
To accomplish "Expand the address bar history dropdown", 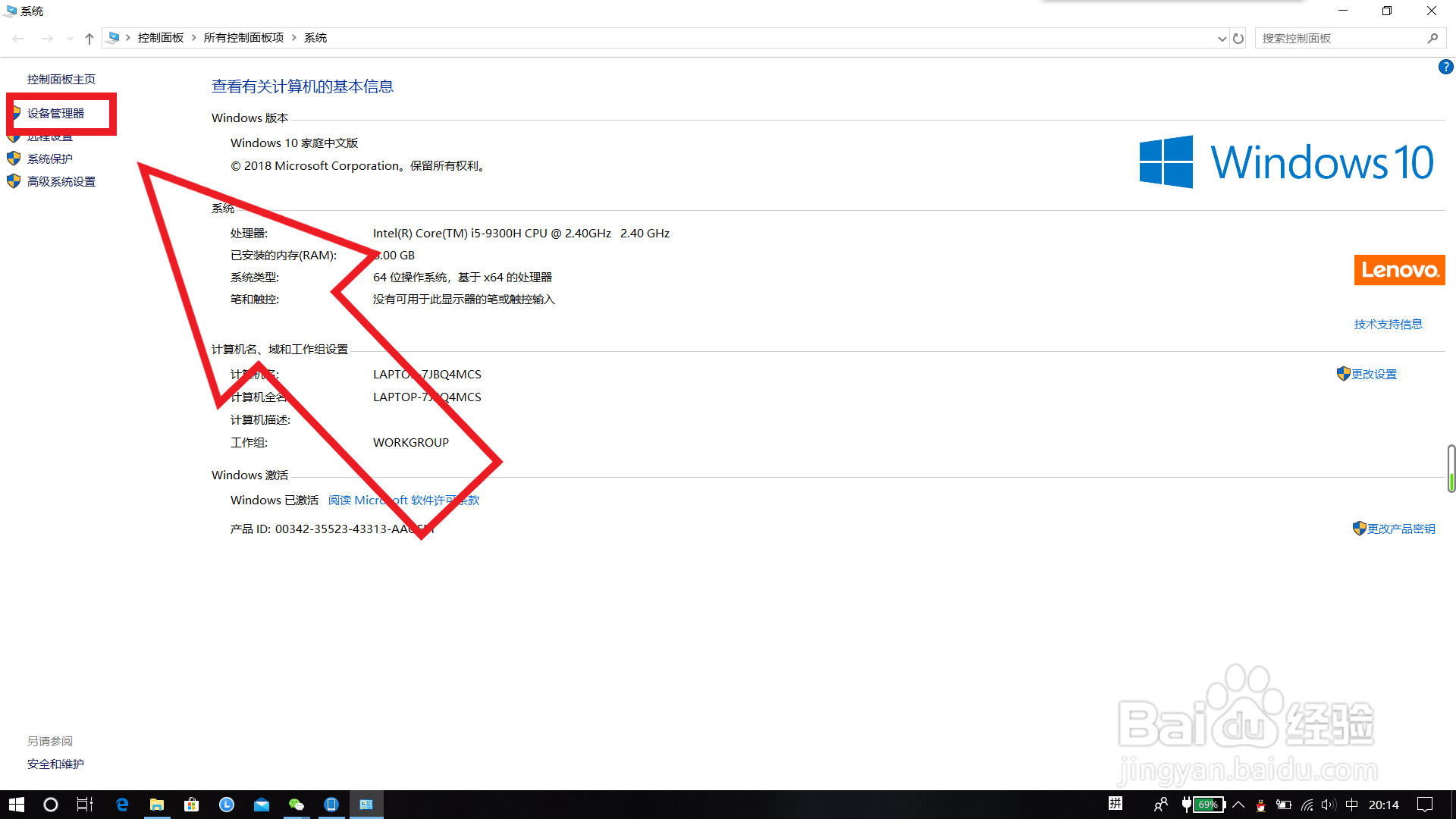I will (1222, 39).
